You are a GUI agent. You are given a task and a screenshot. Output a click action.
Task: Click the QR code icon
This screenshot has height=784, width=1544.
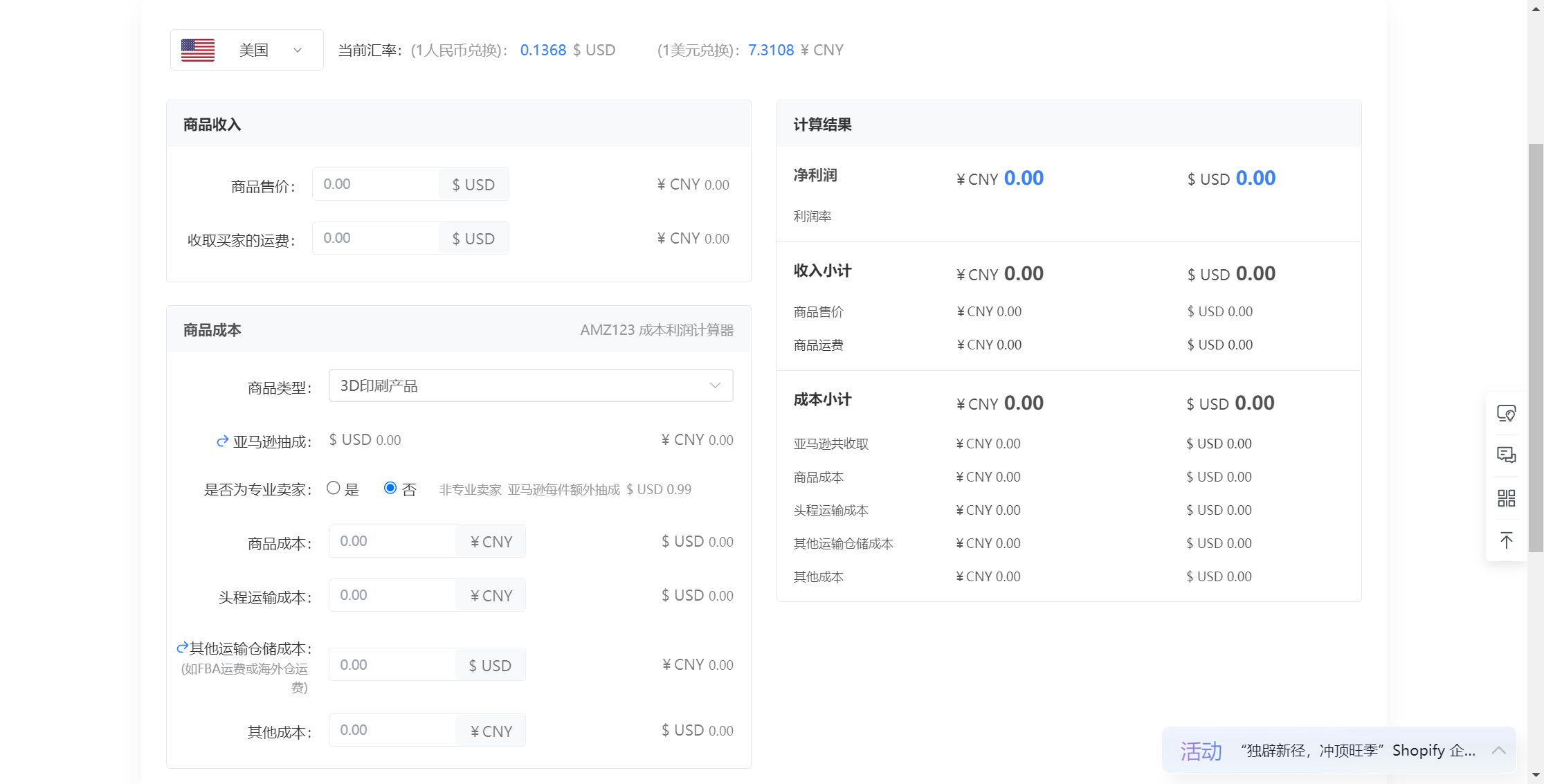(x=1507, y=498)
